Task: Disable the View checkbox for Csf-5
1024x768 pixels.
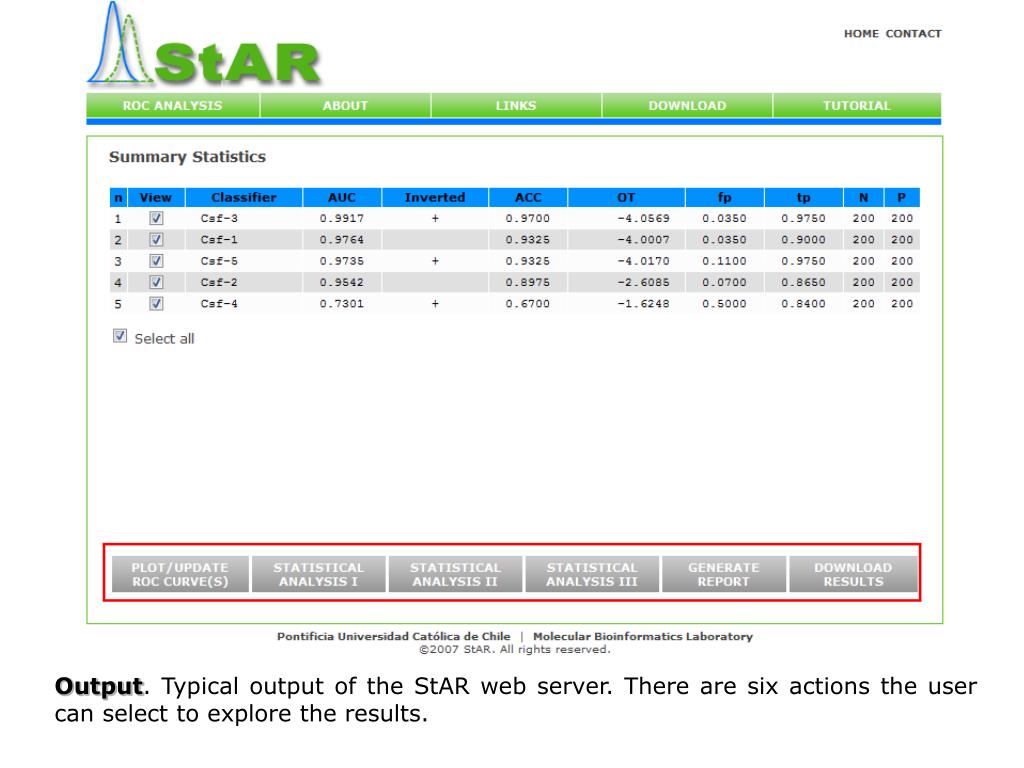Action: tap(156, 261)
